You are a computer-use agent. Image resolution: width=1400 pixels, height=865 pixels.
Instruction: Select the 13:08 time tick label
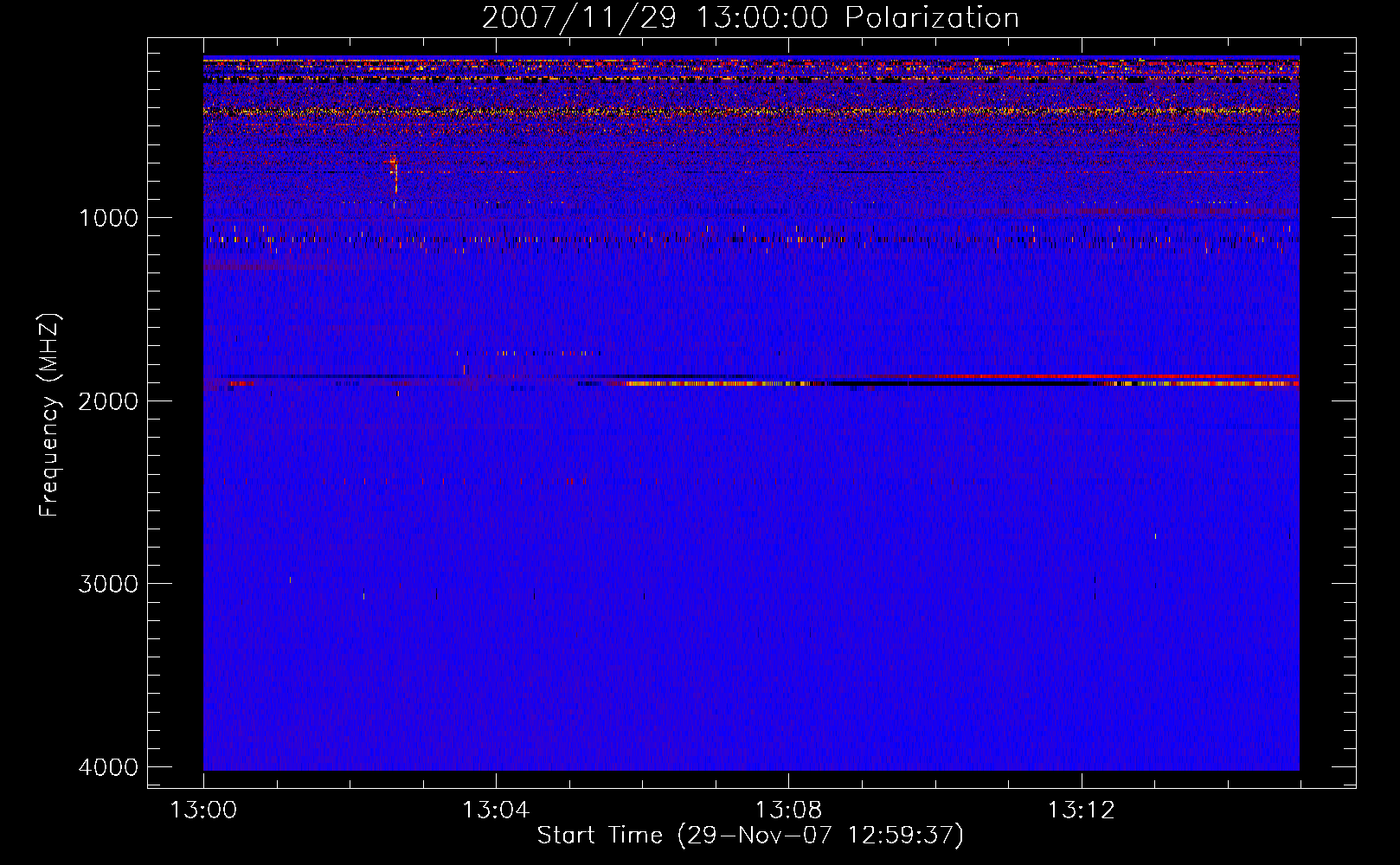[788, 811]
